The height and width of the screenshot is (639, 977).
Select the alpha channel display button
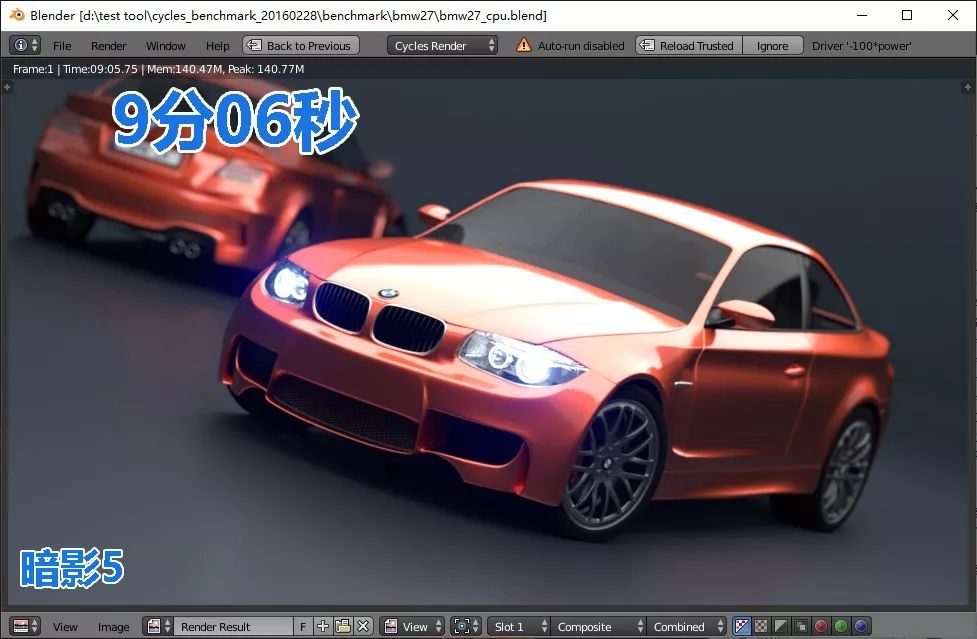click(x=781, y=626)
